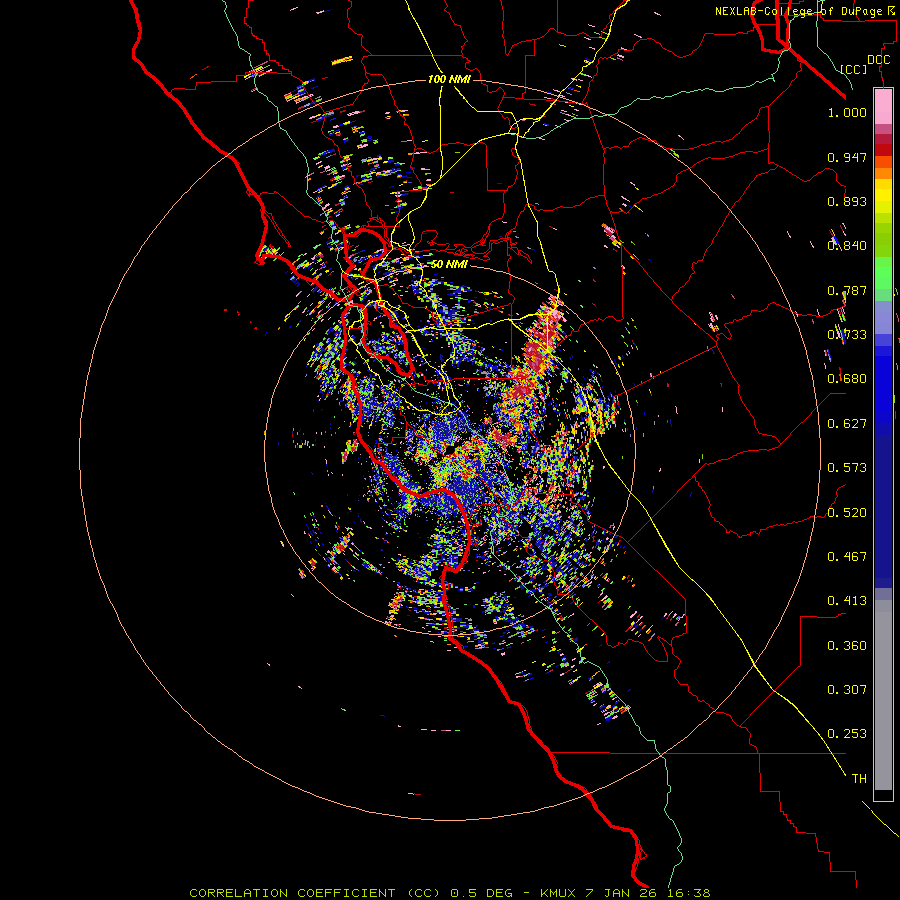Click the 0.253 scale value
Image resolution: width=900 pixels, height=900 pixels.
pos(847,734)
